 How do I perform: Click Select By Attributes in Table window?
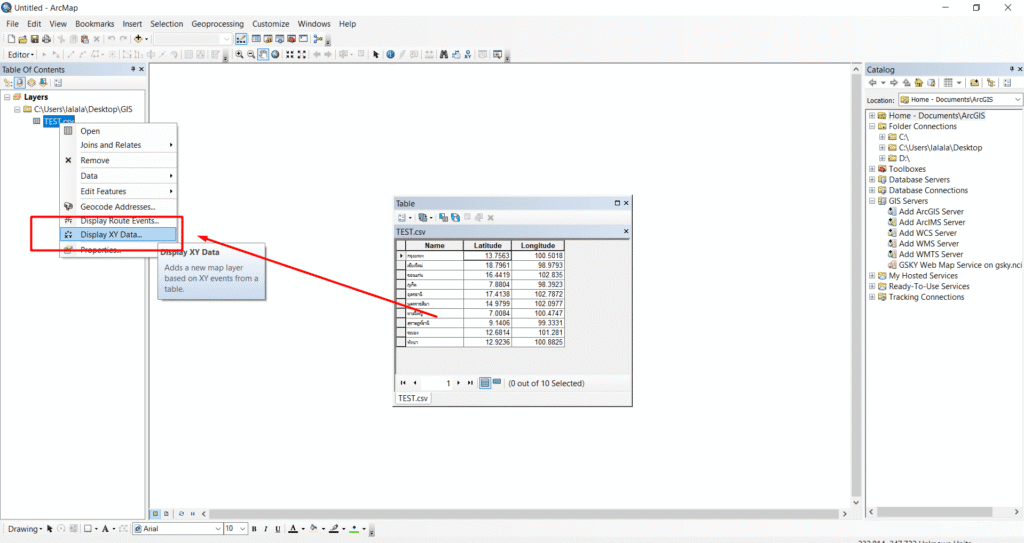tap(443, 218)
